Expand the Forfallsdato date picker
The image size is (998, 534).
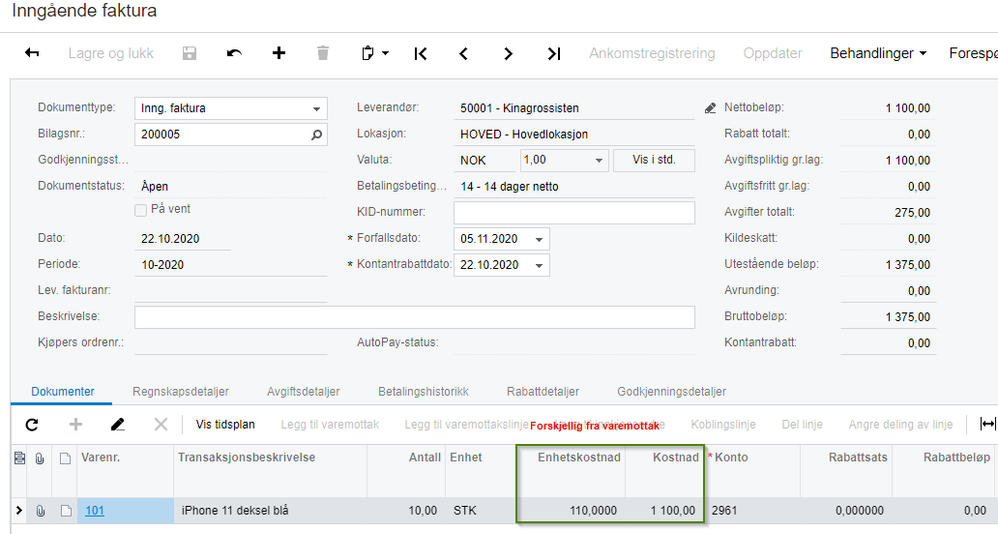[x=540, y=239]
